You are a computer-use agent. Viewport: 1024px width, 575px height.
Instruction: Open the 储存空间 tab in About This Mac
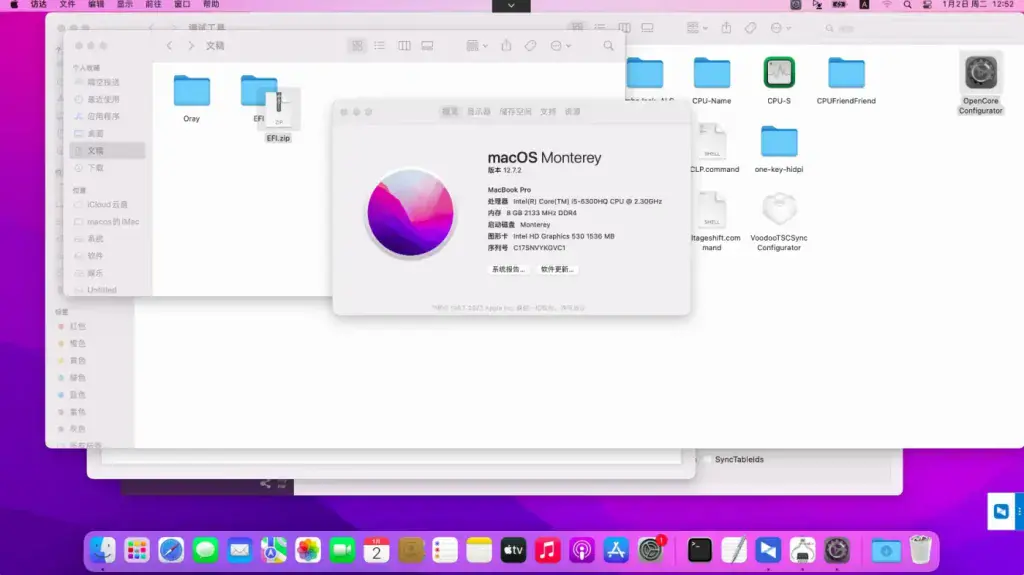point(515,112)
